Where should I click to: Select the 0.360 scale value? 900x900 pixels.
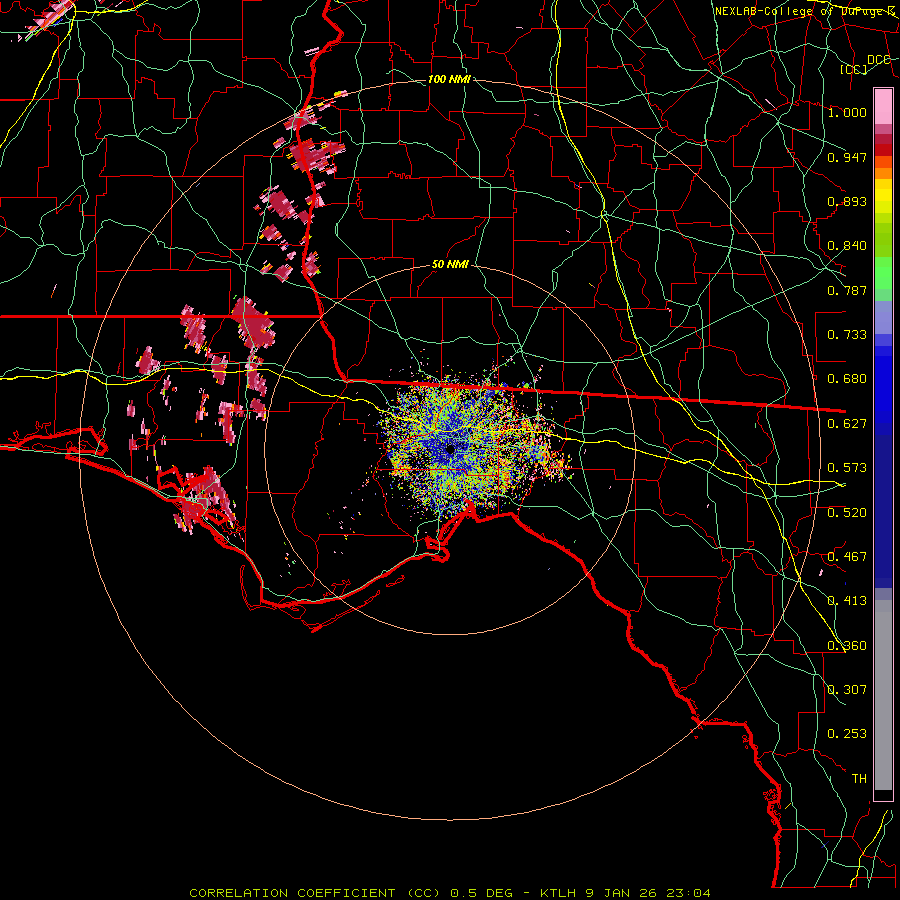[x=847, y=646]
